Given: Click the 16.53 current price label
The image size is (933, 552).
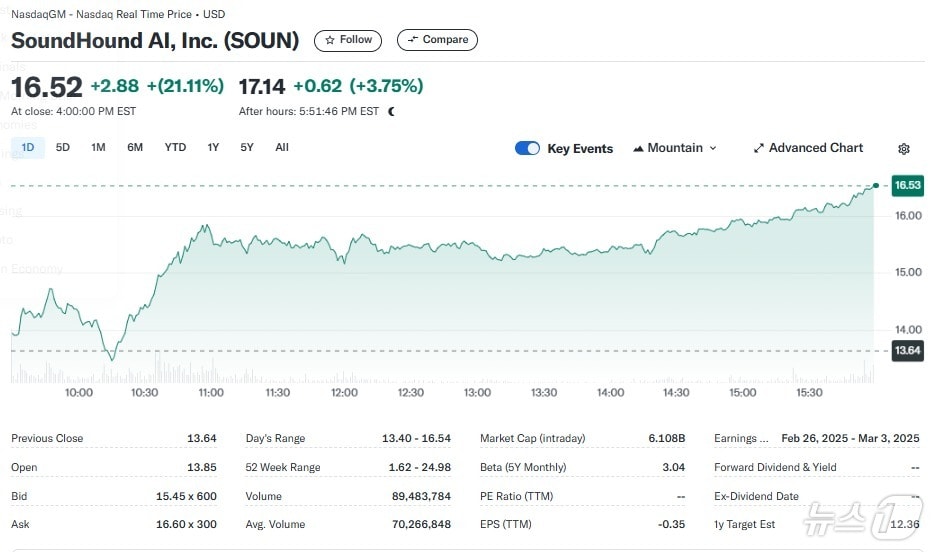Looking at the screenshot, I should [x=907, y=185].
